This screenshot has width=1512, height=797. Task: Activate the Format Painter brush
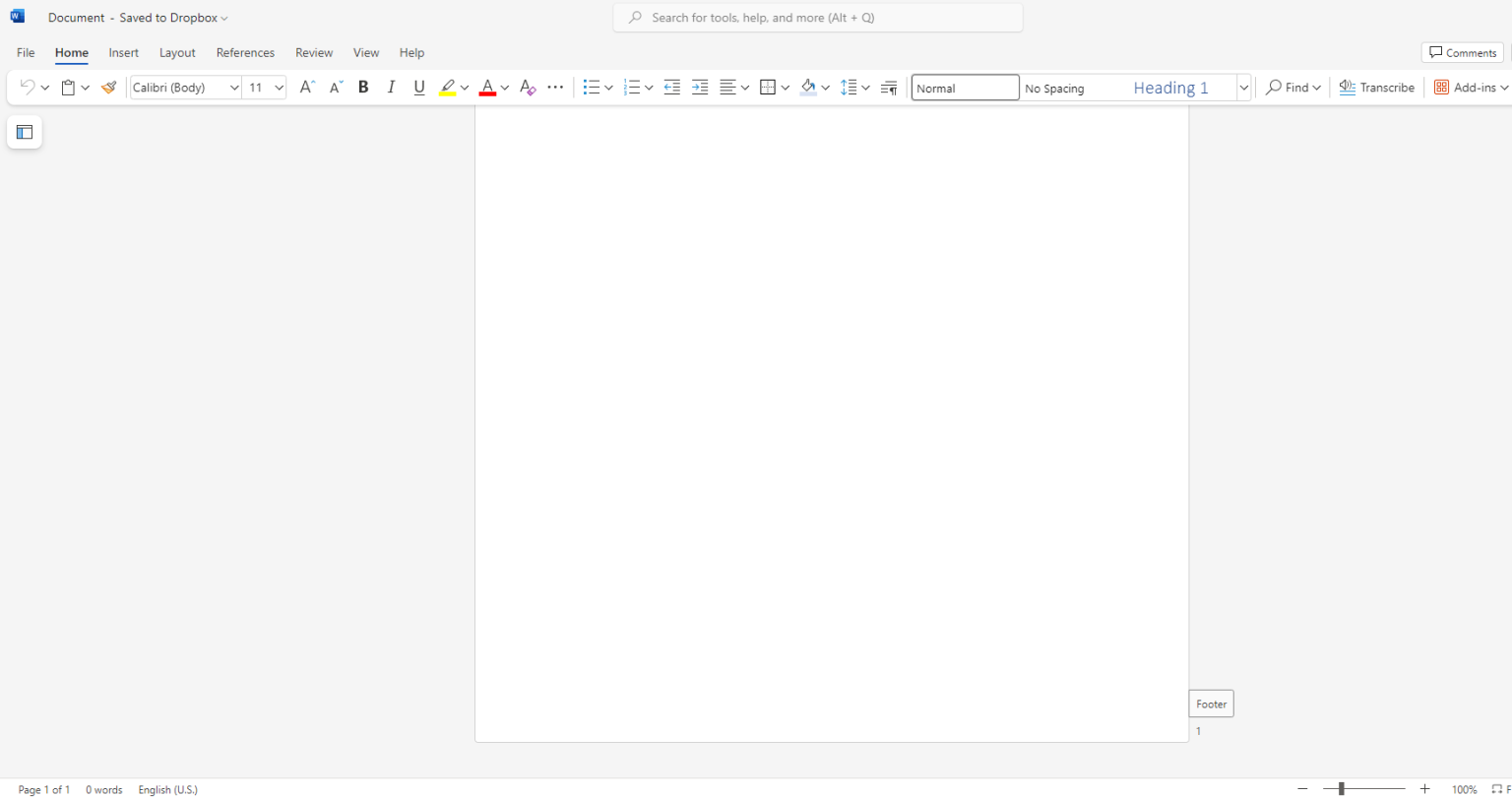pos(108,88)
